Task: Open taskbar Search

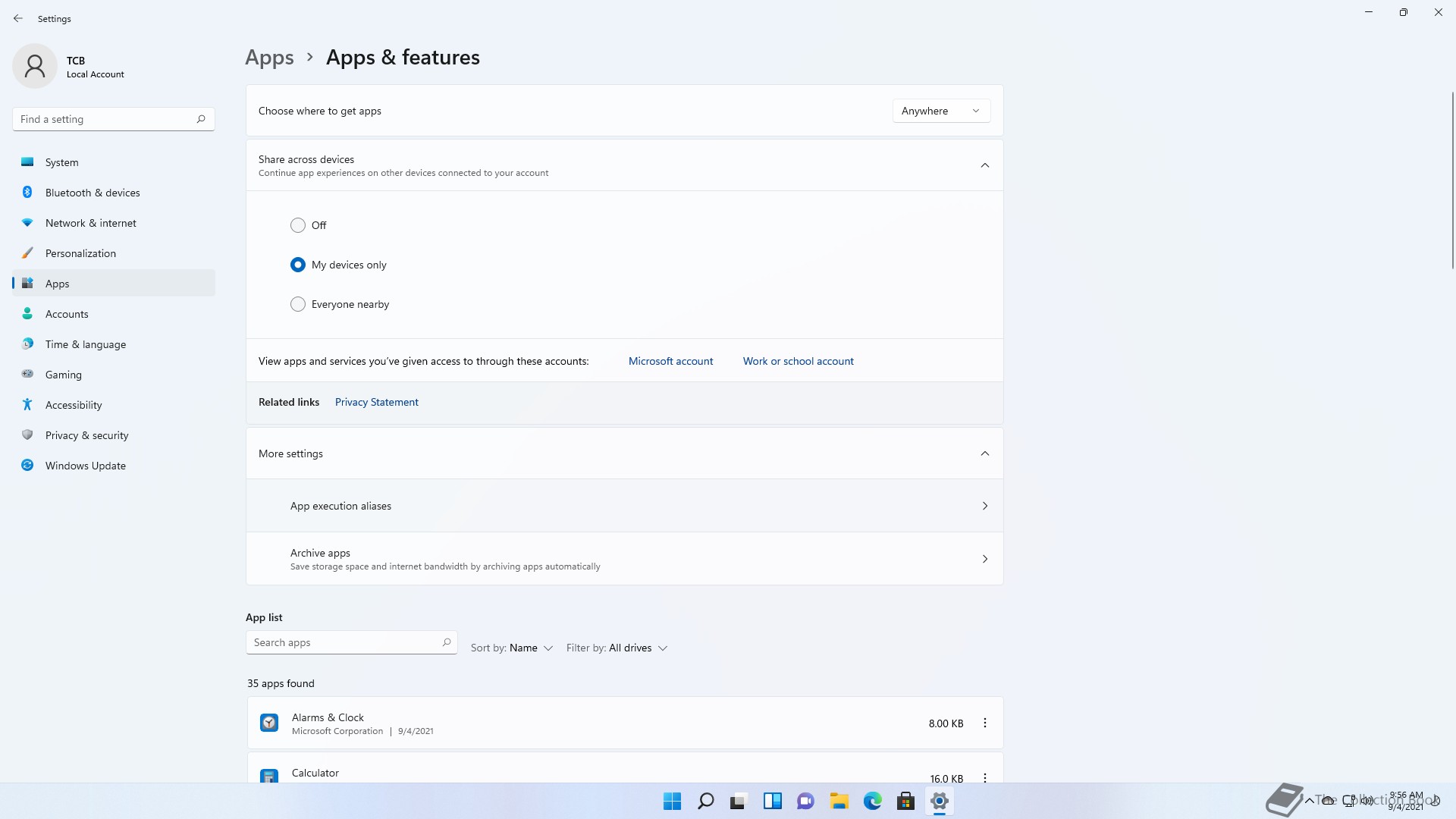Action: (x=705, y=802)
